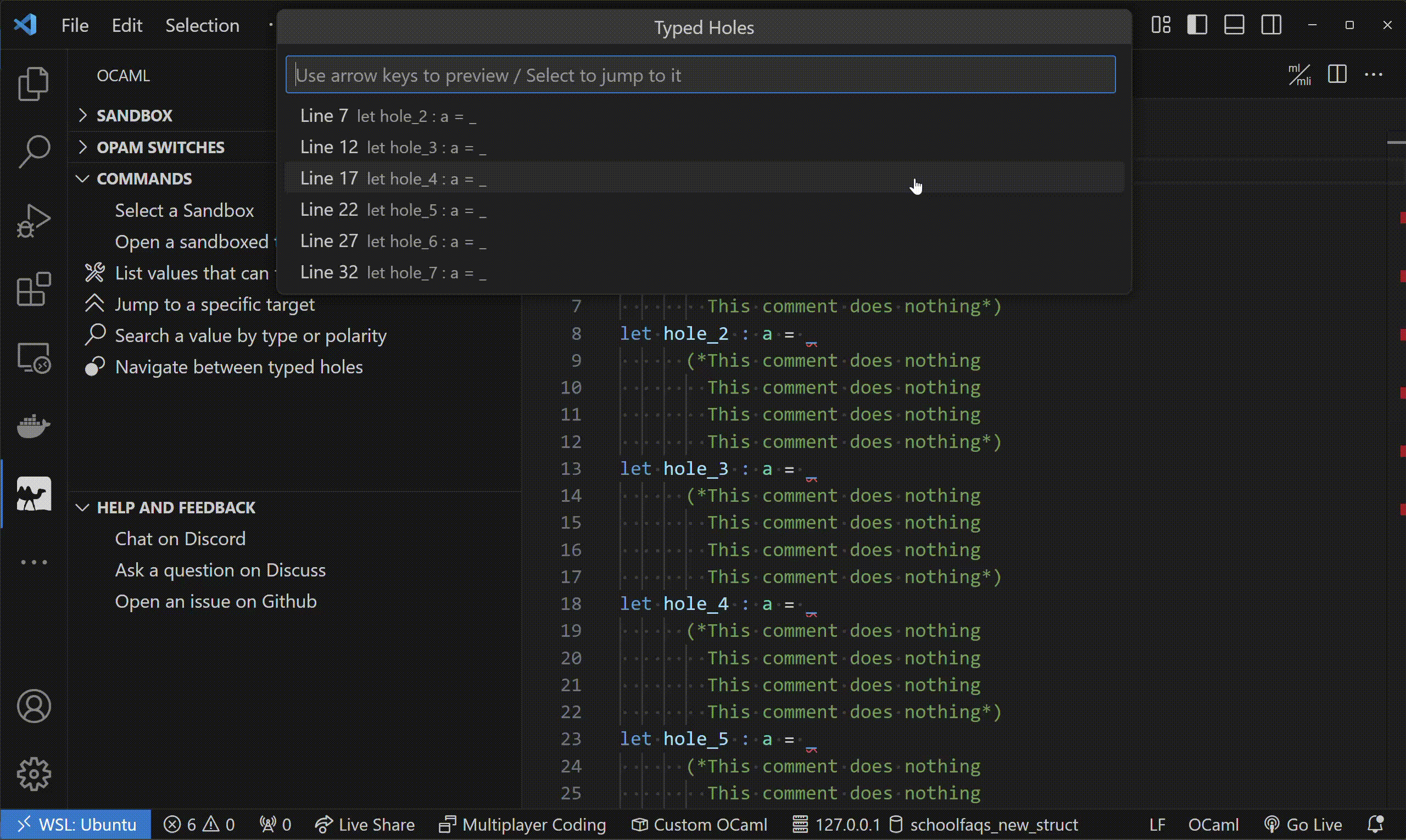
Task: Open the Selection menu
Action: (x=202, y=25)
